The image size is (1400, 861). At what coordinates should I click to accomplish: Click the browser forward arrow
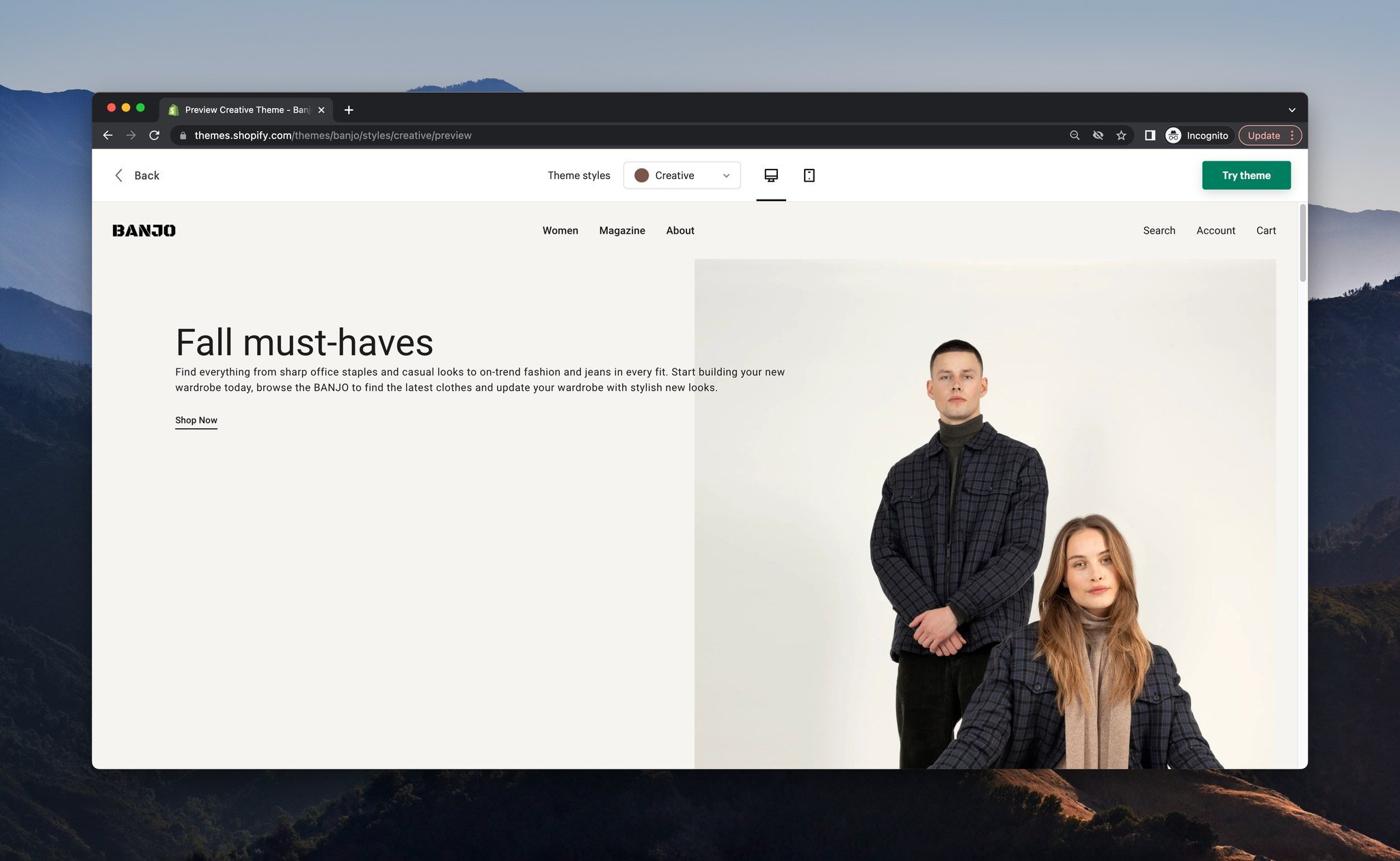pyautogui.click(x=131, y=135)
